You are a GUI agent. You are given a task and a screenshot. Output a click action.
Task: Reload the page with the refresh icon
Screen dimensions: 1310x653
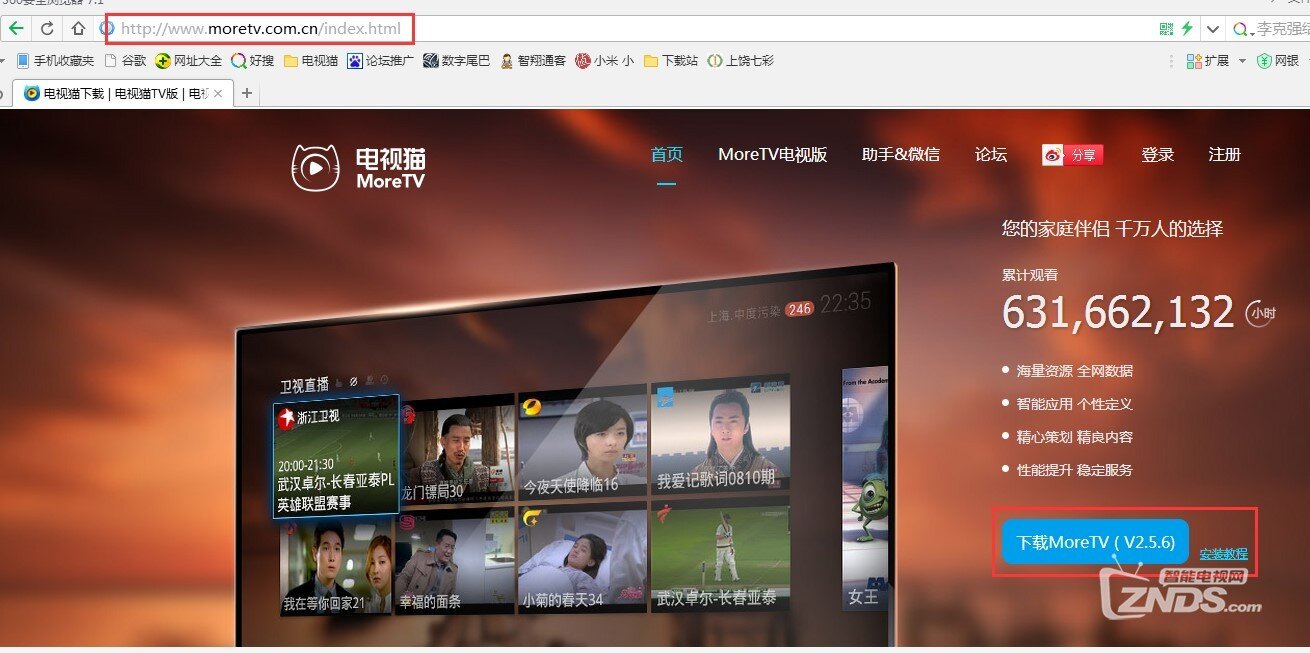47,28
